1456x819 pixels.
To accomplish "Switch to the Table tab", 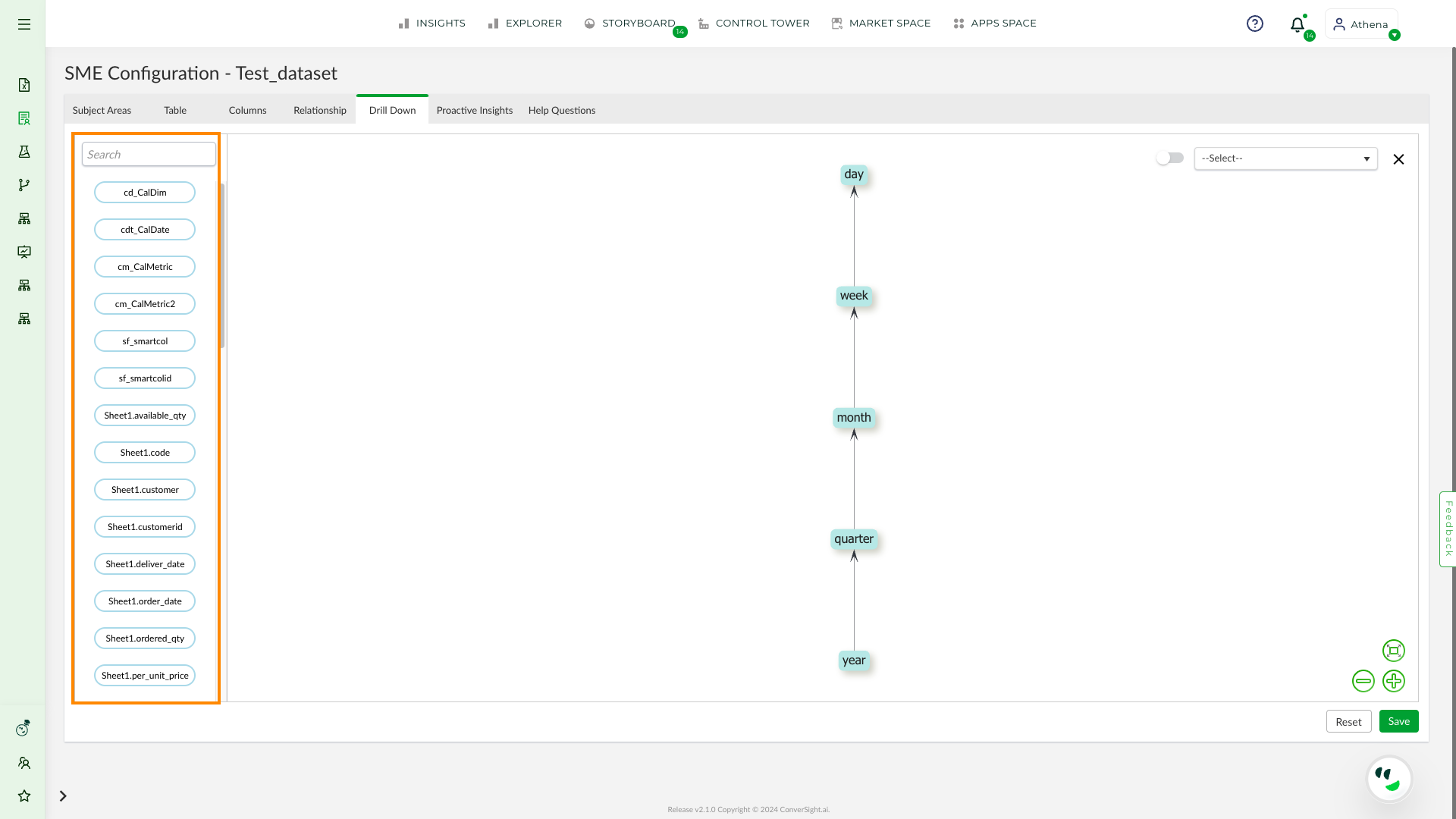I will tap(175, 110).
